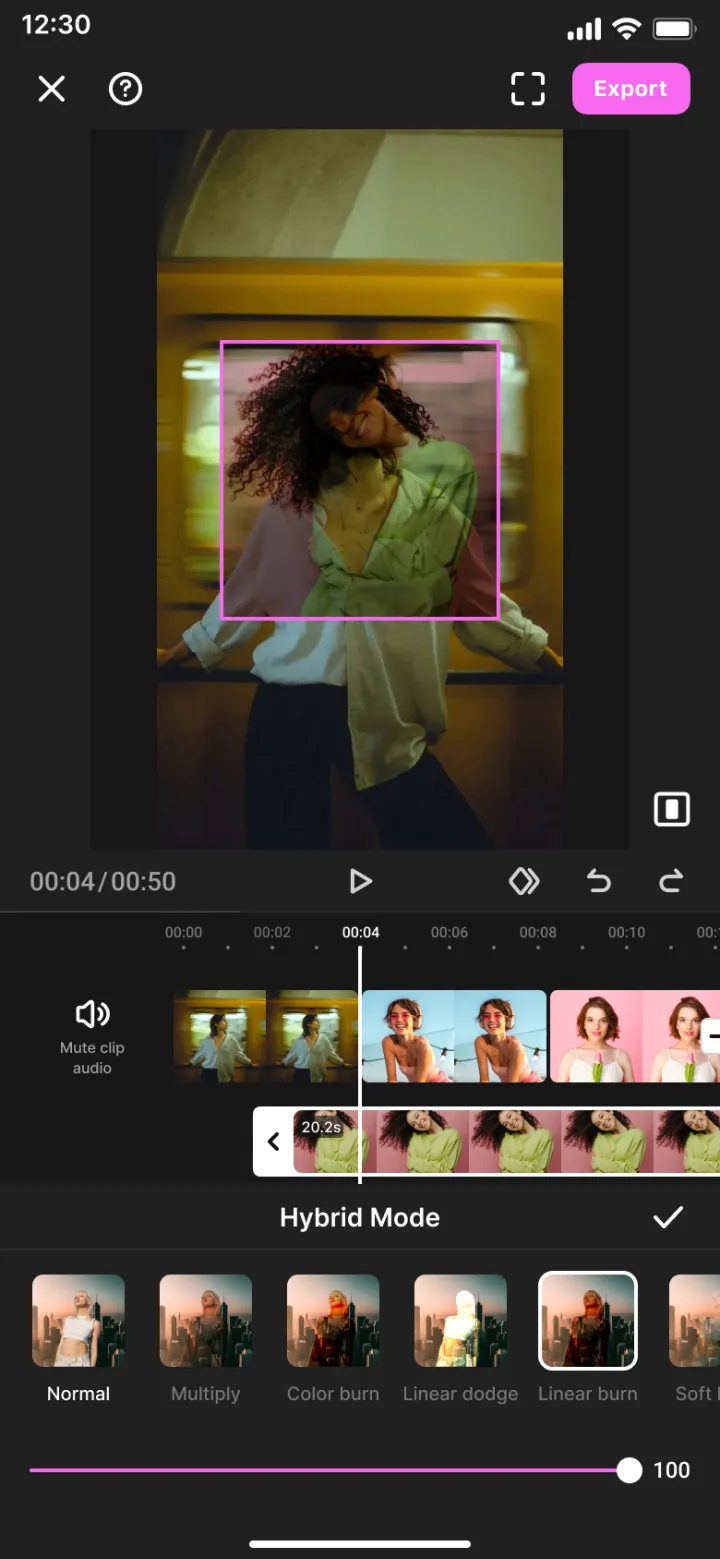
Task: Tap the 00:04/00:50 time readout
Action: click(103, 881)
